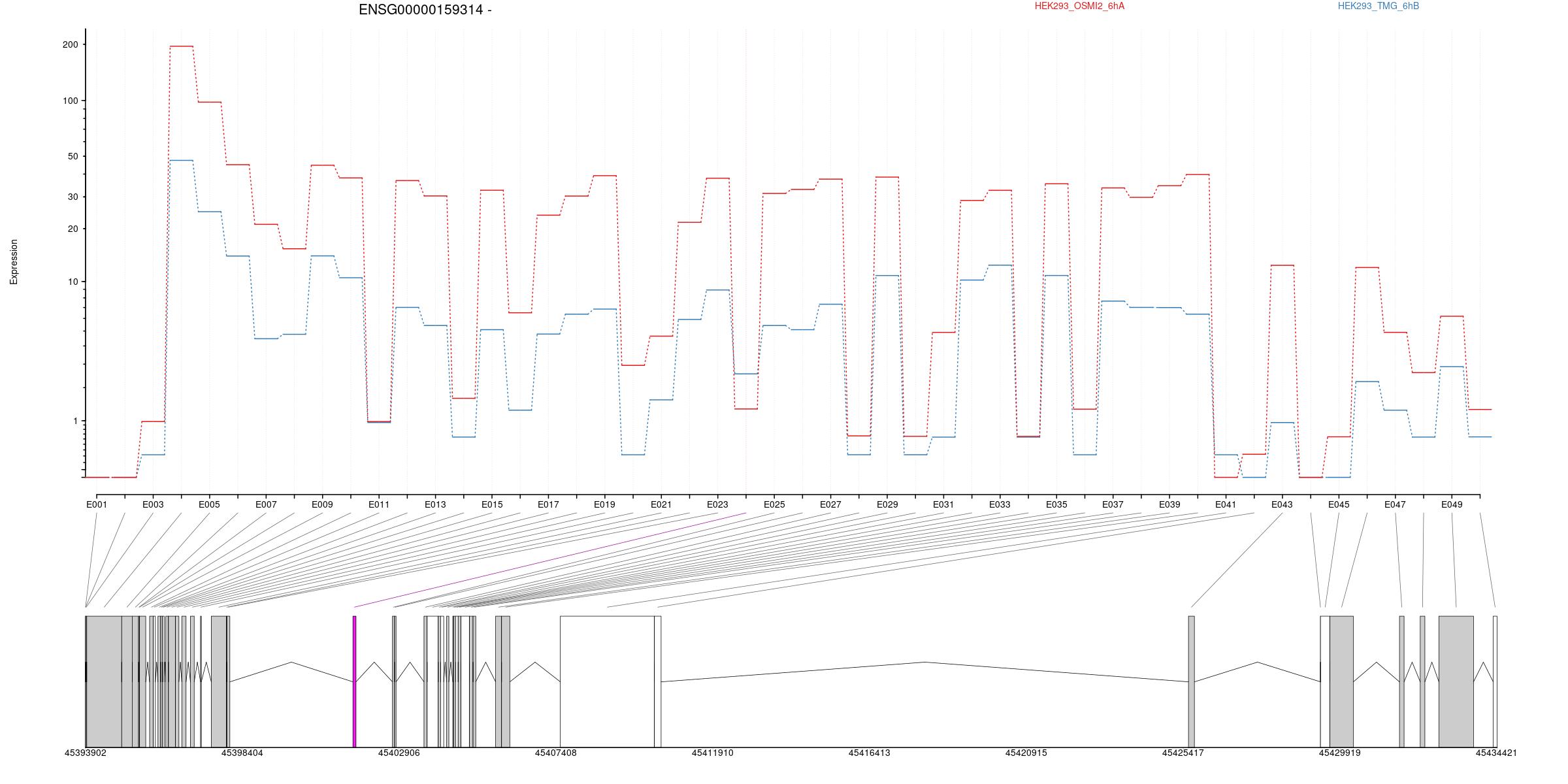The image size is (1568, 784).
Task: Click exon label E001
Action: click(x=97, y=504)
